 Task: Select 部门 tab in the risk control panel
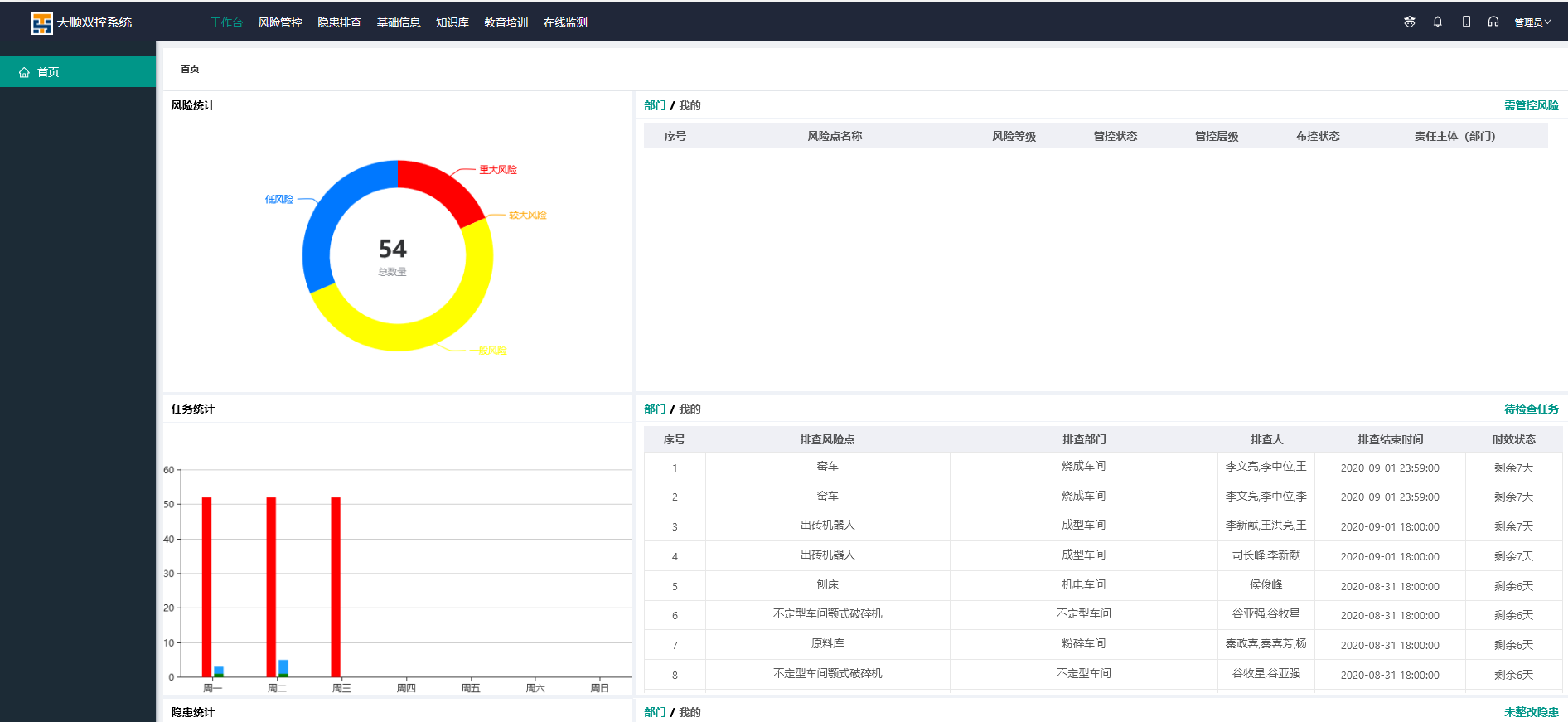[655, 105]
